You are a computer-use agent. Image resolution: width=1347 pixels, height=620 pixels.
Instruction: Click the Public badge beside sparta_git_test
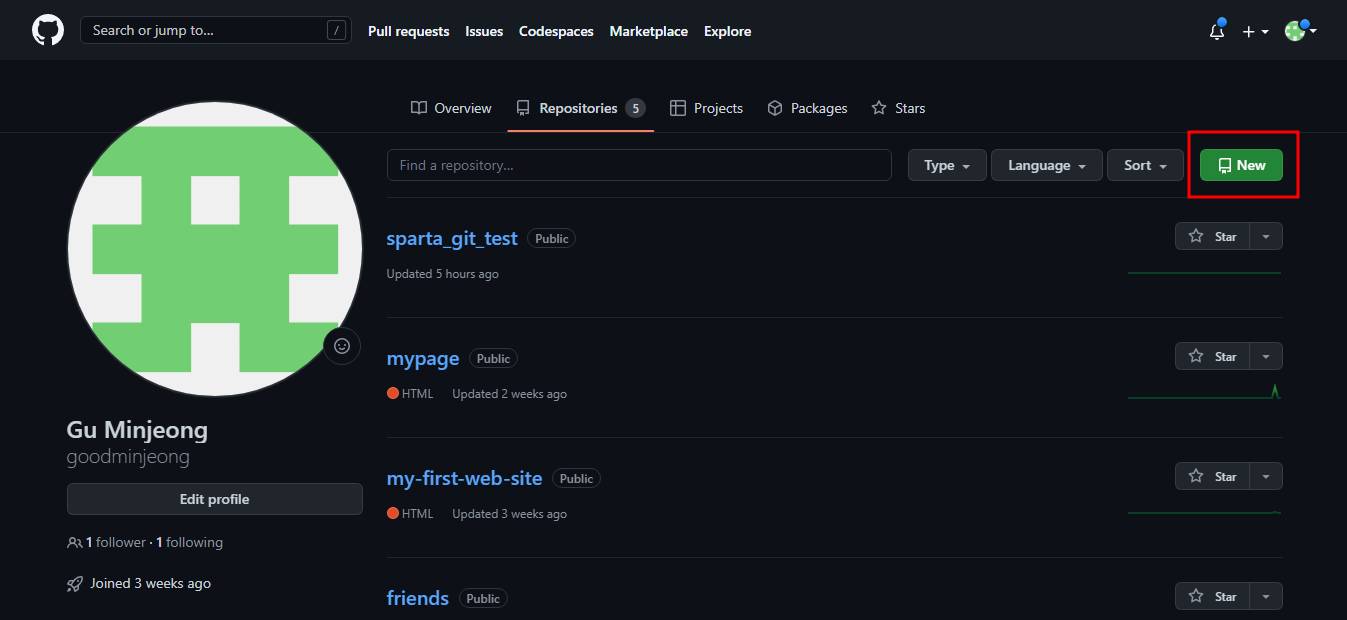coord(552,238)
